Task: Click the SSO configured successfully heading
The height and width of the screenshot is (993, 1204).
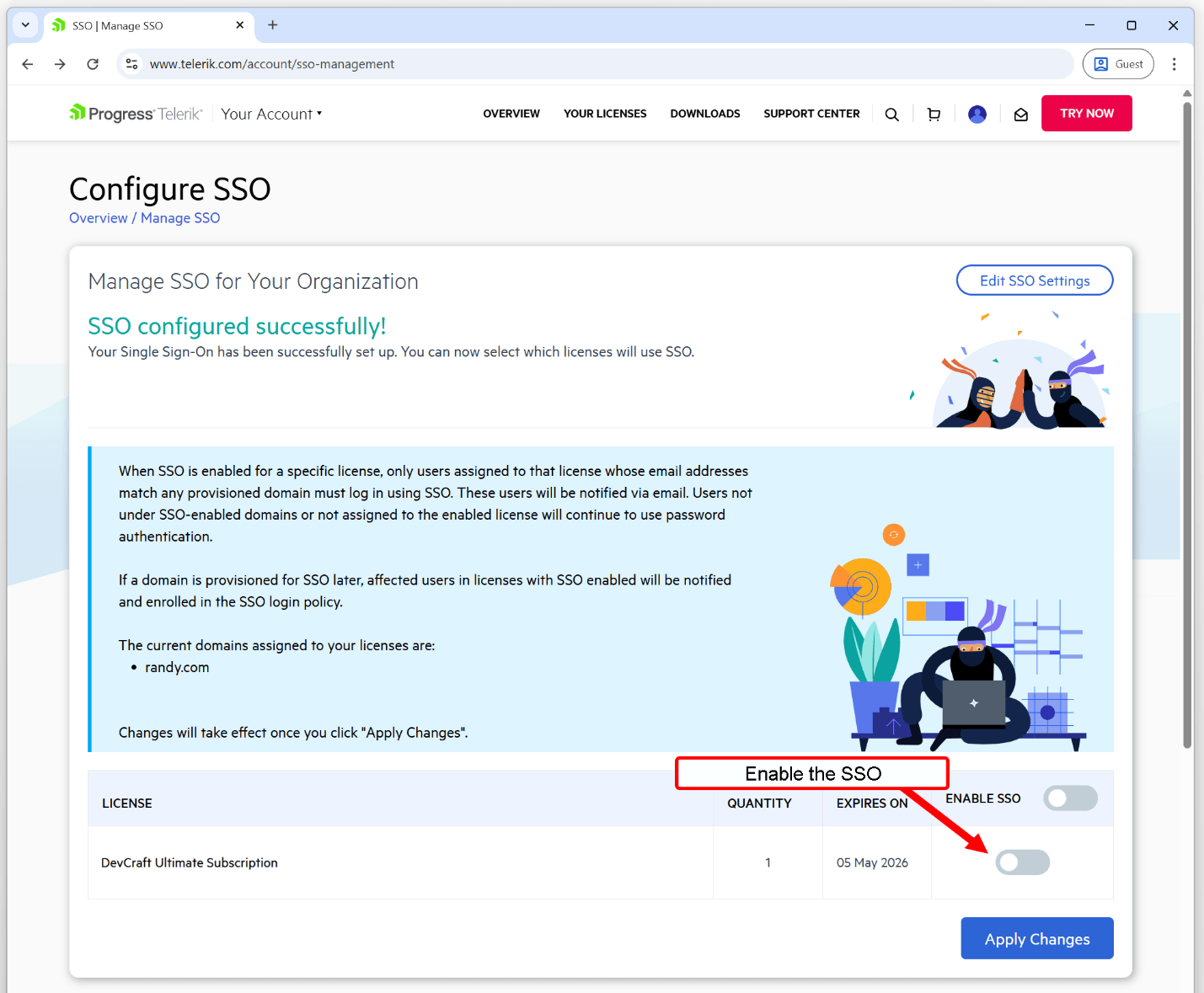Action: pos(237,326)
